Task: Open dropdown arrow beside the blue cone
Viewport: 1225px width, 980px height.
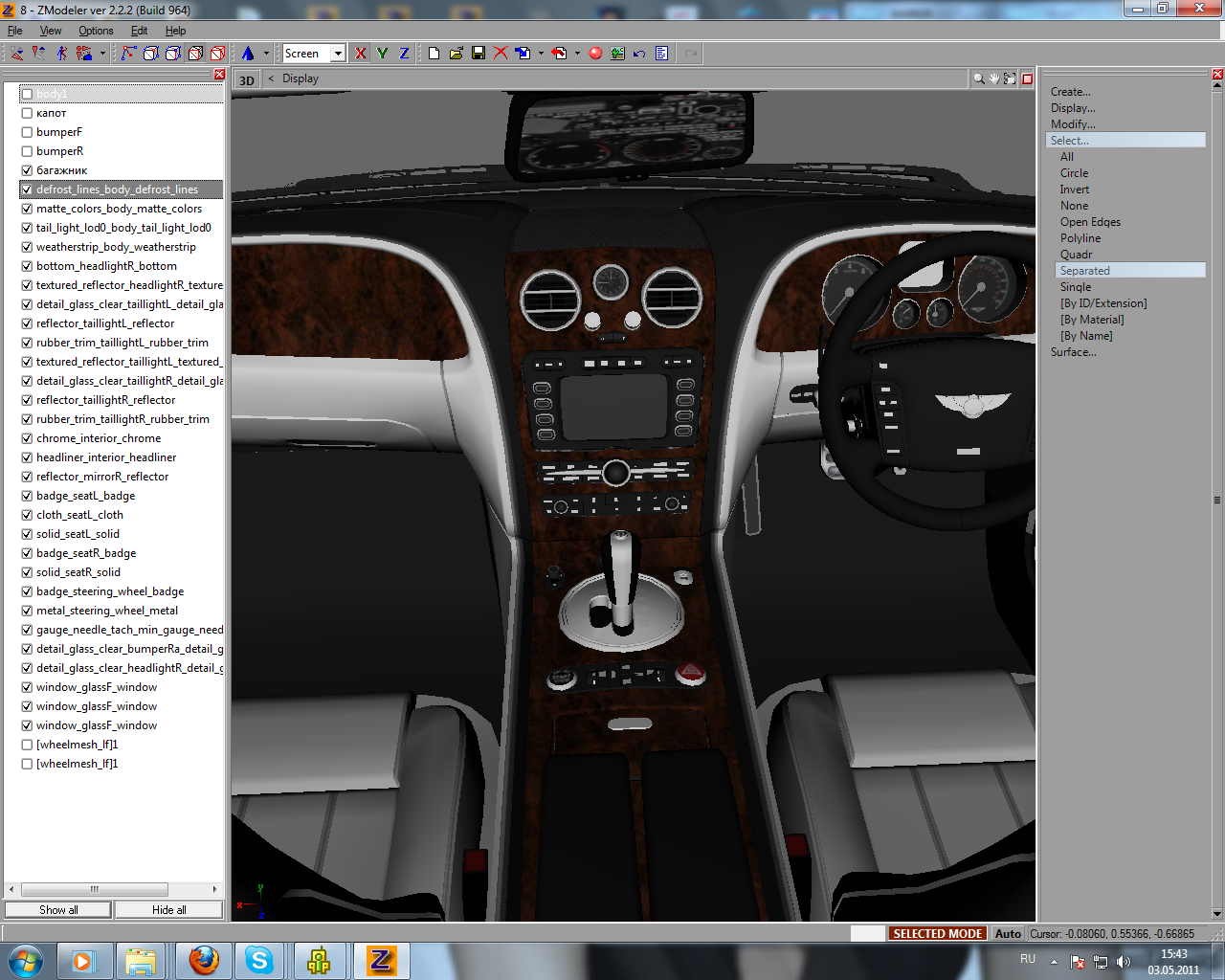Action: (x=266, y=54)
